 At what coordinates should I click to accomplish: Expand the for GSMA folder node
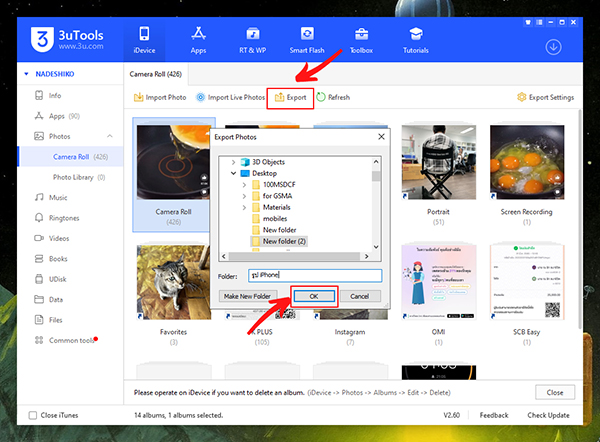(244, 196)
